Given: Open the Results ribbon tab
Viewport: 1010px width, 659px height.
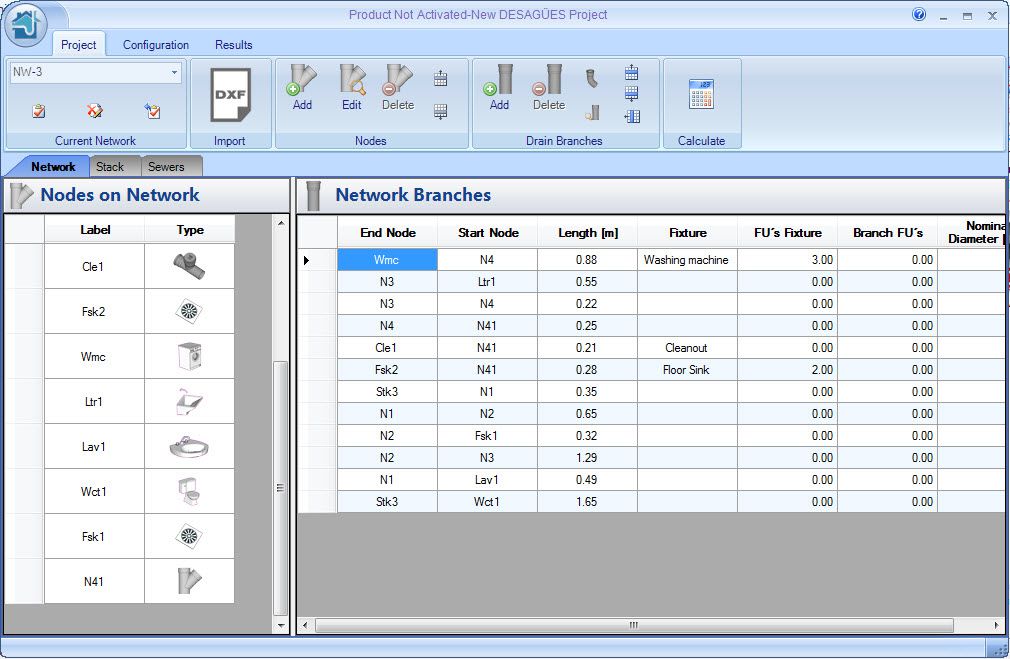Looking at the screenshot, I should (234, 45).
